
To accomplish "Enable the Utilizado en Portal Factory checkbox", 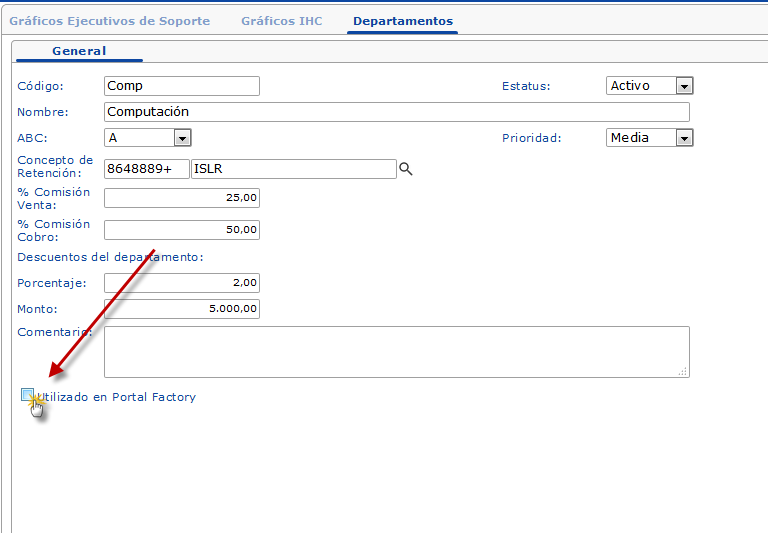I will coord(27,395).
